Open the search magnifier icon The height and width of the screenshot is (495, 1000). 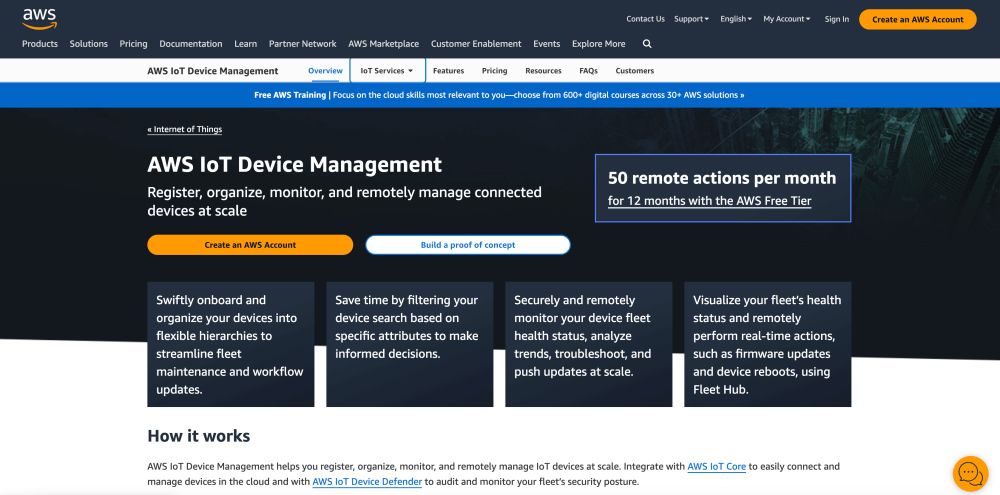[647, 44]
